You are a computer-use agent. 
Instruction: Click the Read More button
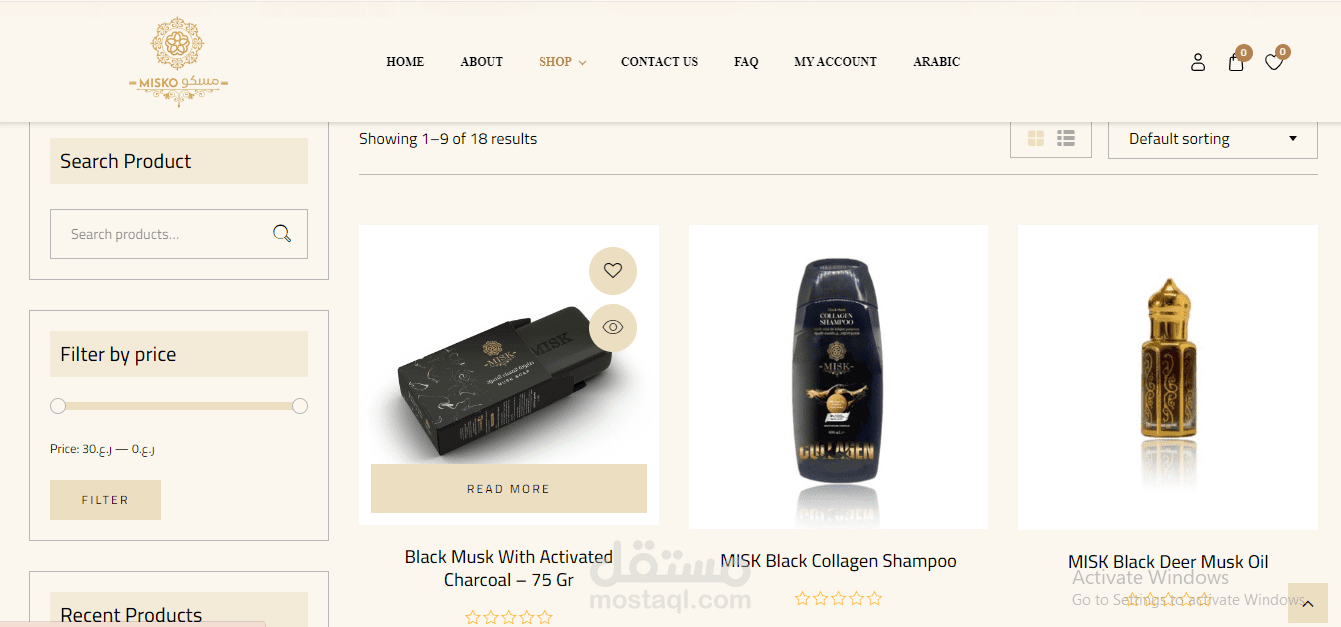pyautogui.click(x=509, y=489)
